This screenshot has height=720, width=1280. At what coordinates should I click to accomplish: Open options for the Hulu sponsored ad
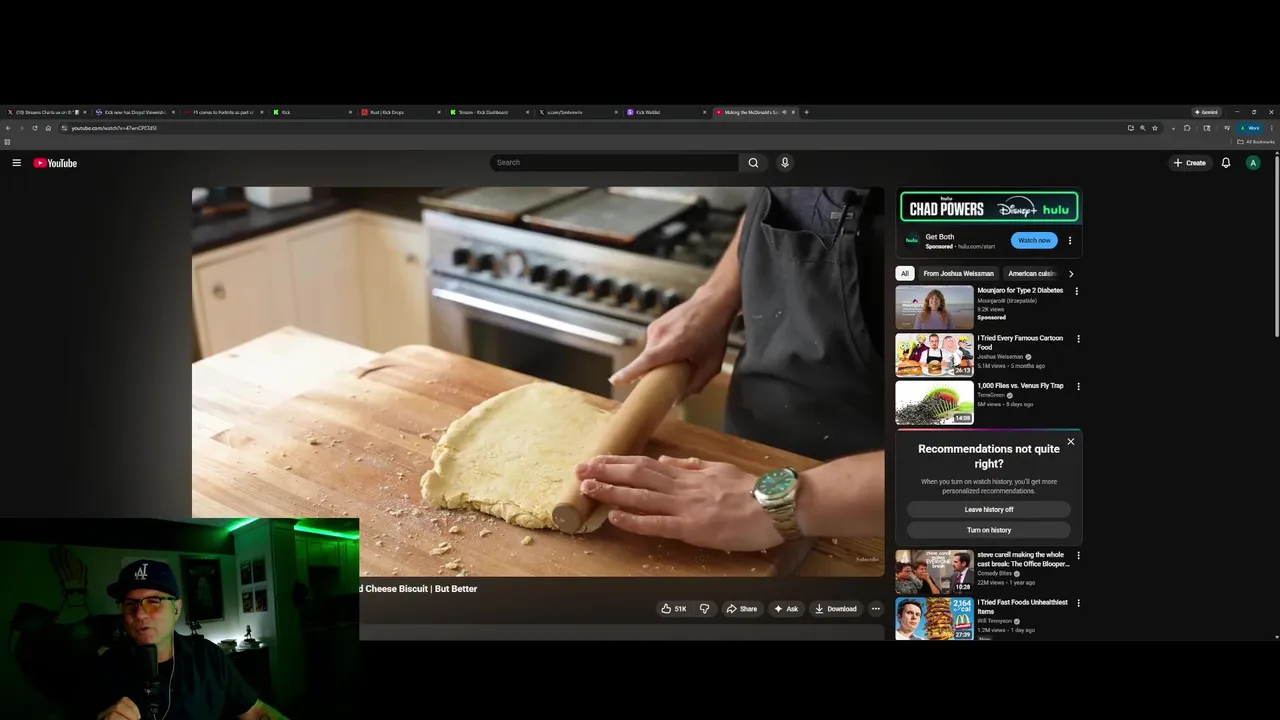(x=1070, y=241)
